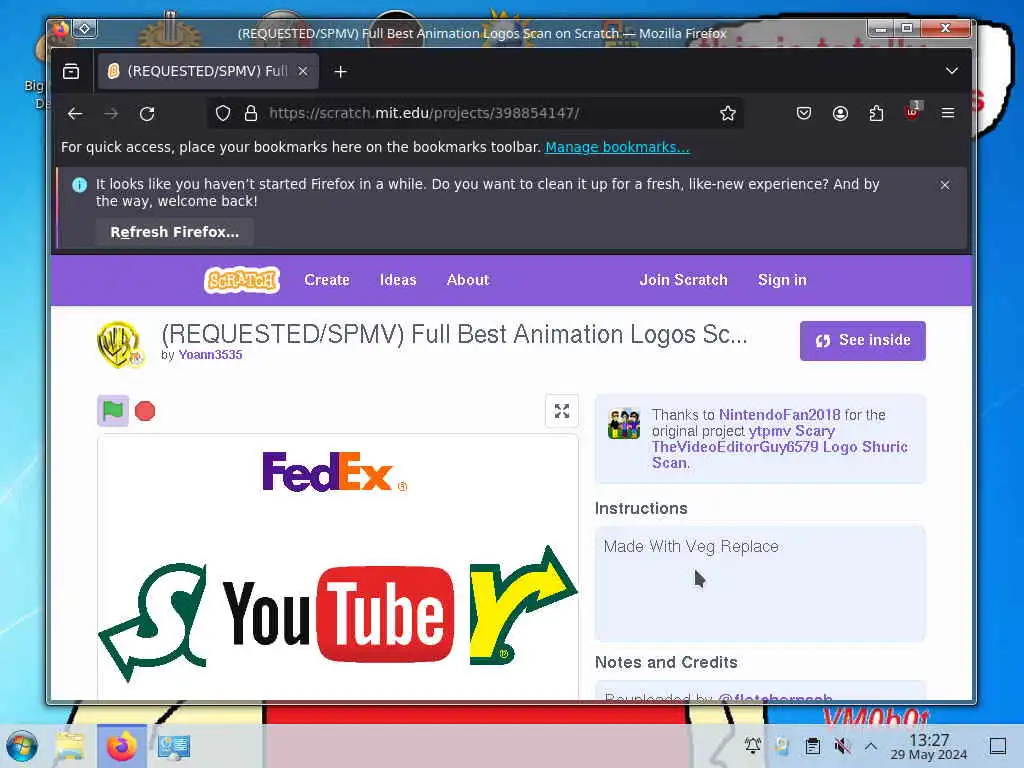This screenshot has width=1024, height=768.
Task: Click Join Scratch
Action: (x=683, y=280)
